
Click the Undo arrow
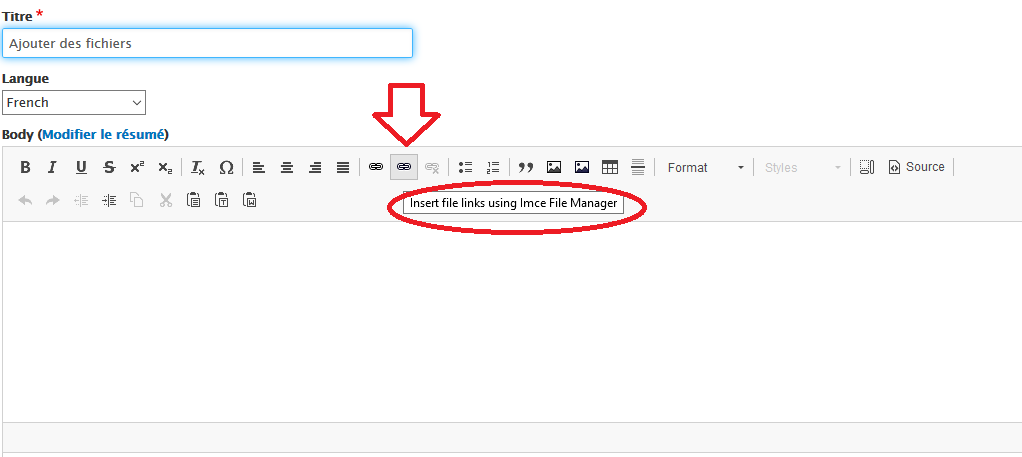(25, 201)
